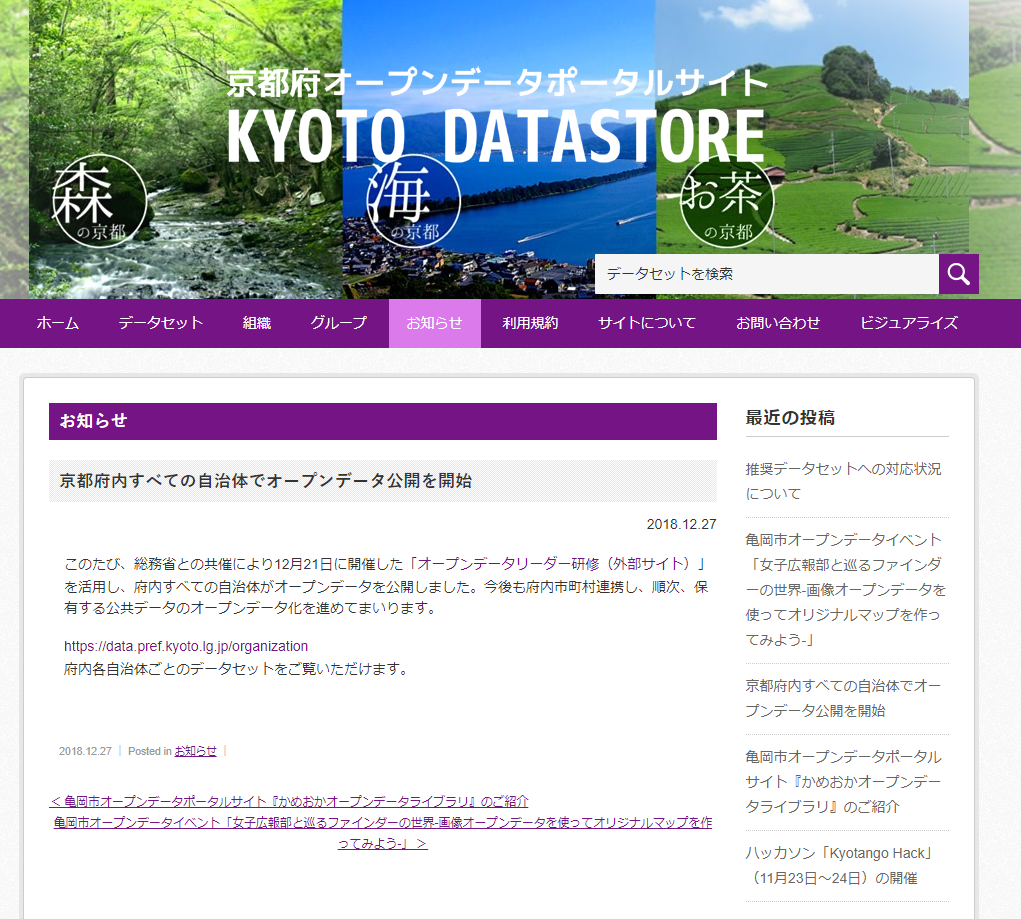Click the 森の京都 circle emblem

100,203
